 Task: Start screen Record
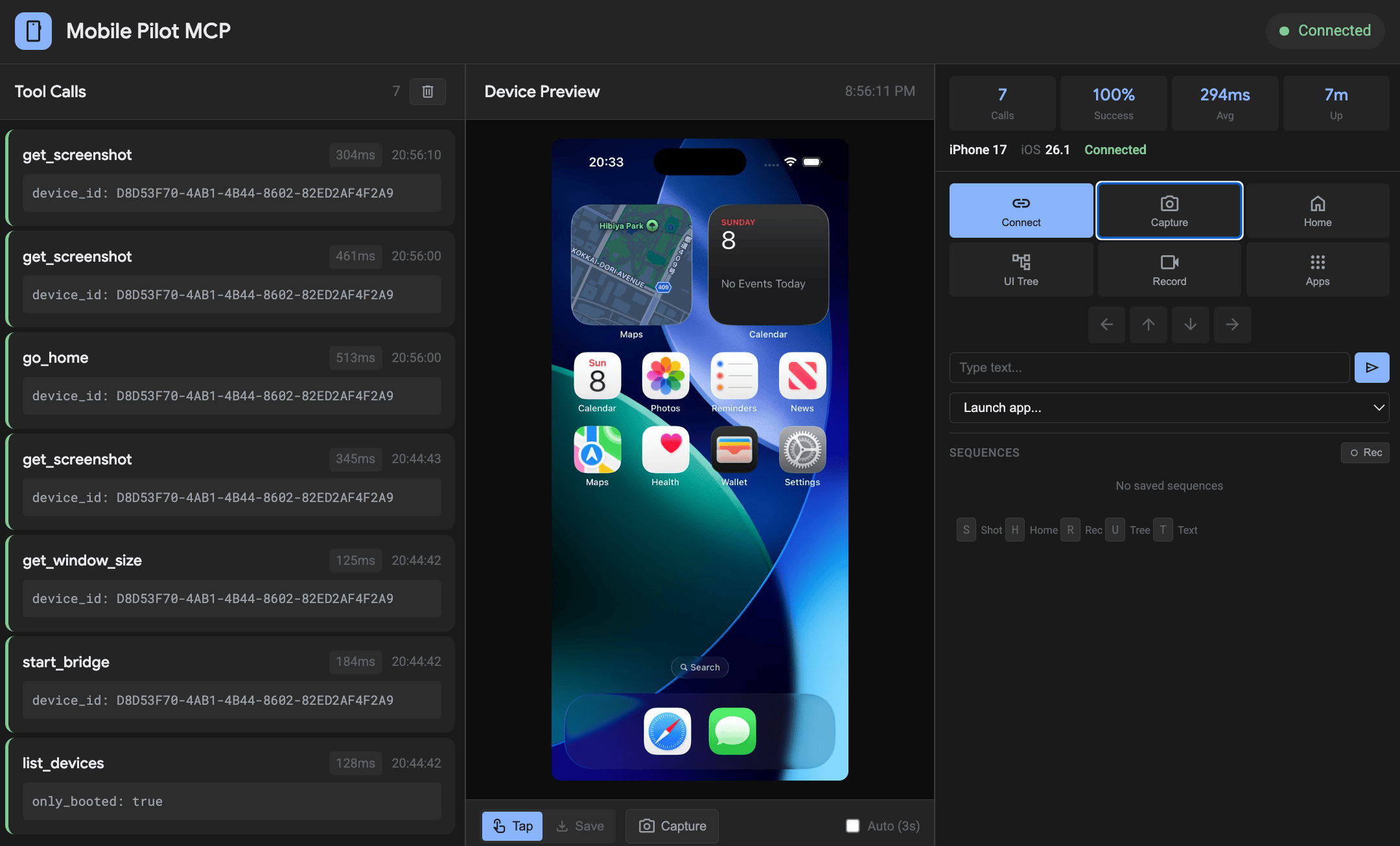[1169, 269]
